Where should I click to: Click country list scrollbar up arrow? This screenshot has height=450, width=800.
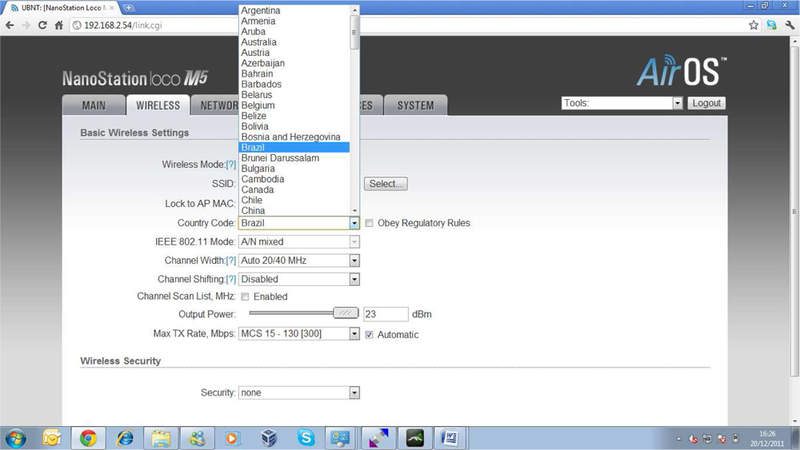(355, 10)
